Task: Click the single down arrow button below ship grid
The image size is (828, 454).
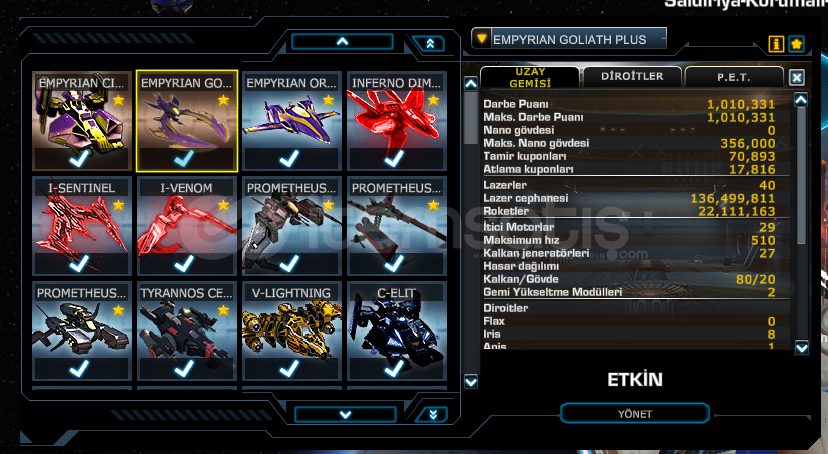Action: pos(345,414)
